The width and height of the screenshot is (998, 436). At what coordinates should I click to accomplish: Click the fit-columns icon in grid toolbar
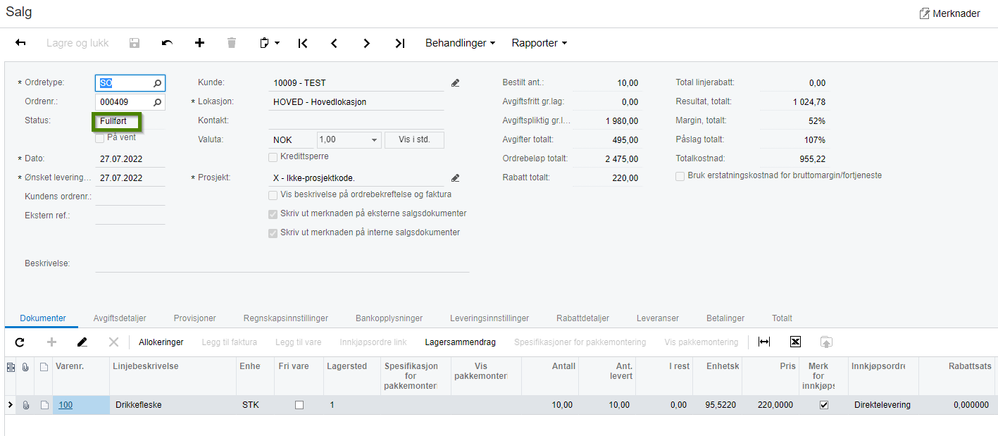(x=764, y=342)
